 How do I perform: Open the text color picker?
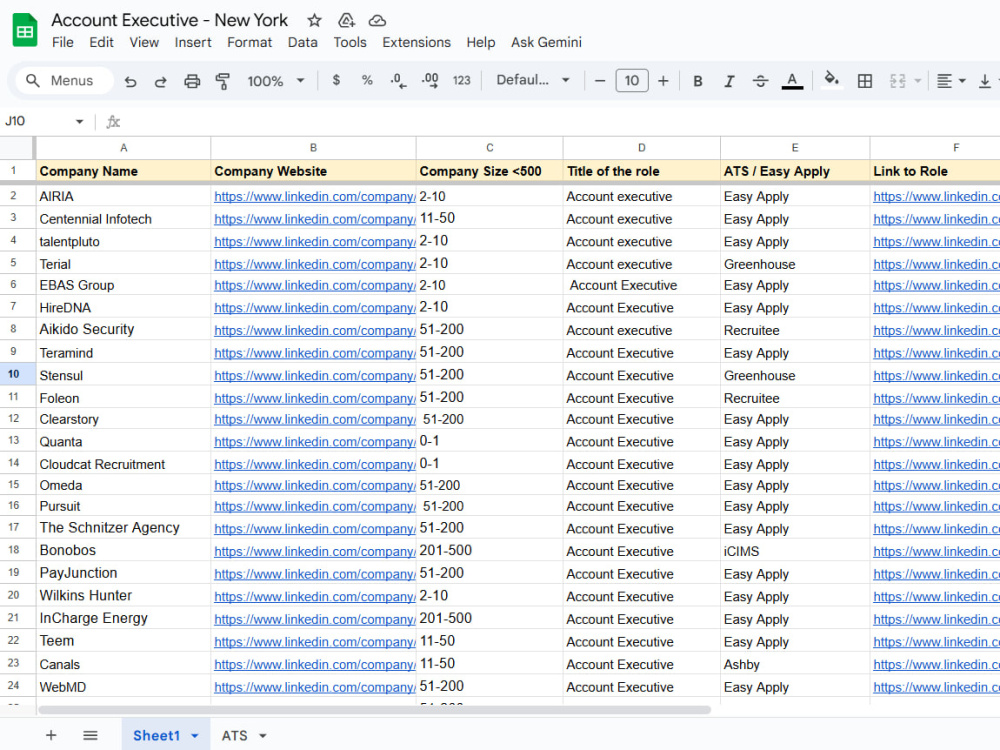792,81
